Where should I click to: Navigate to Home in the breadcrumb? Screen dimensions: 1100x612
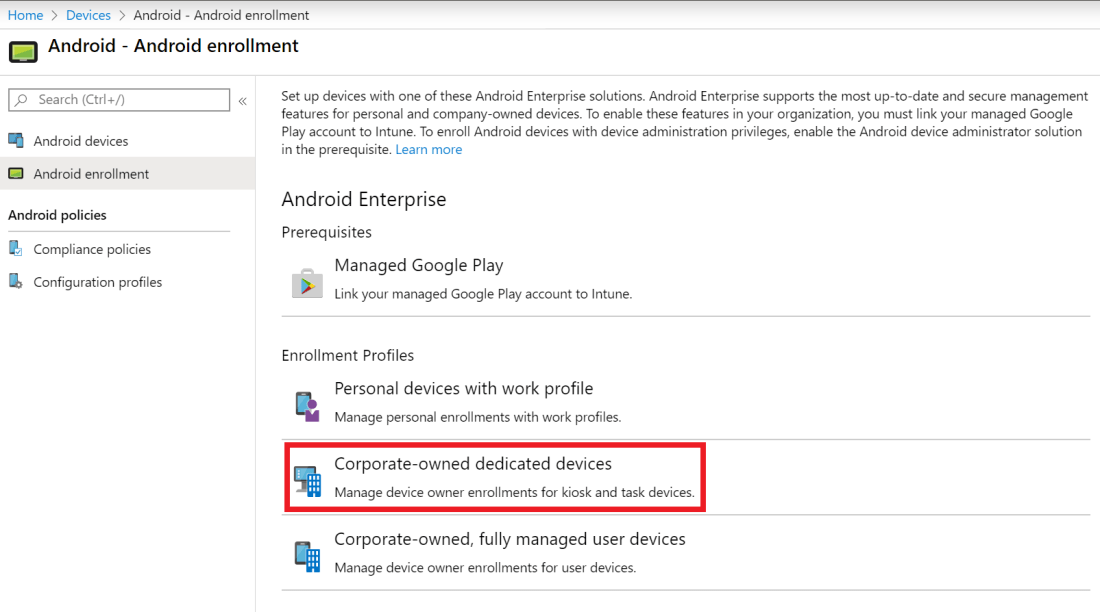[25, 15]
